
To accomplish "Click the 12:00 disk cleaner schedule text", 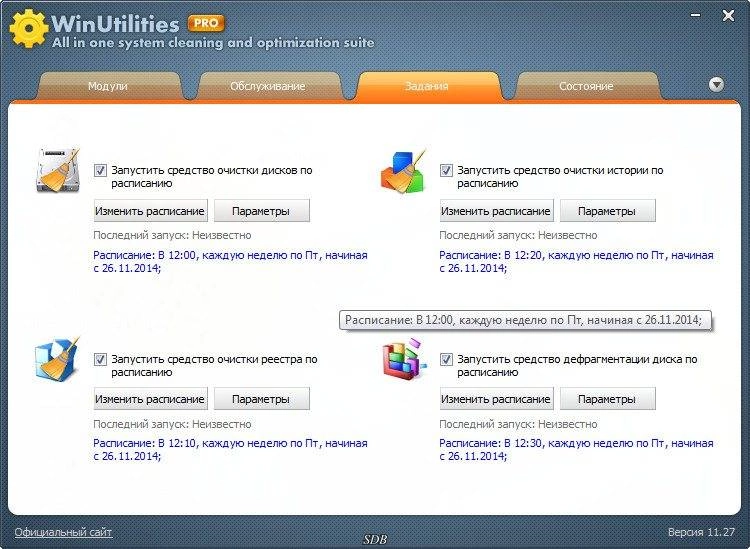I will [230, 262].
